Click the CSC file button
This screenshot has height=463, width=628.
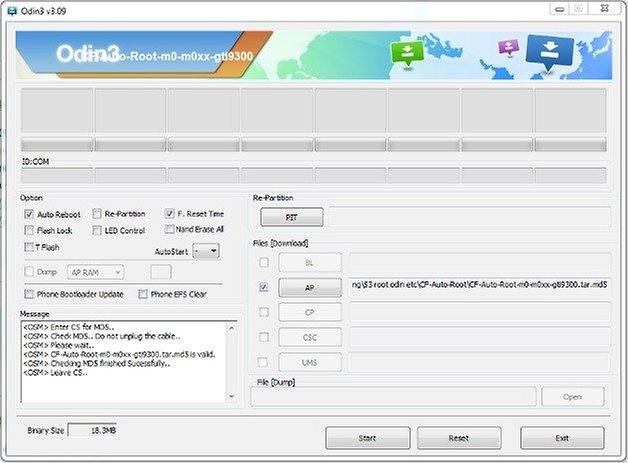[x=310, y=337]
